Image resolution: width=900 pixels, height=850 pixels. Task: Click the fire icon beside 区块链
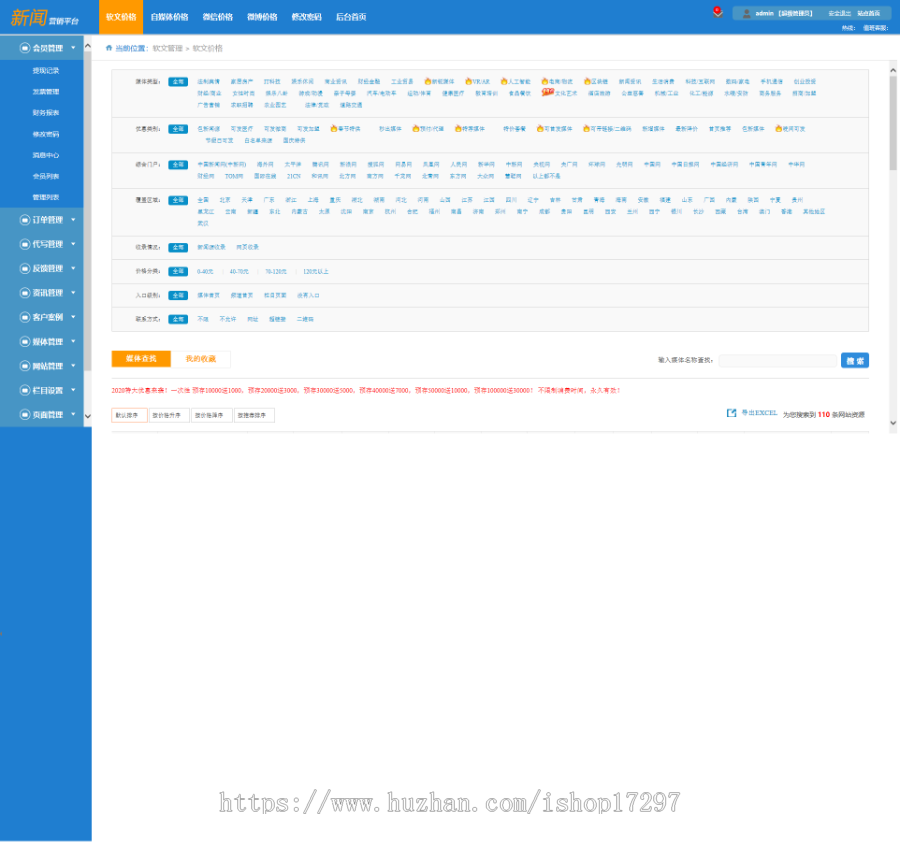(x=587, y=81)
